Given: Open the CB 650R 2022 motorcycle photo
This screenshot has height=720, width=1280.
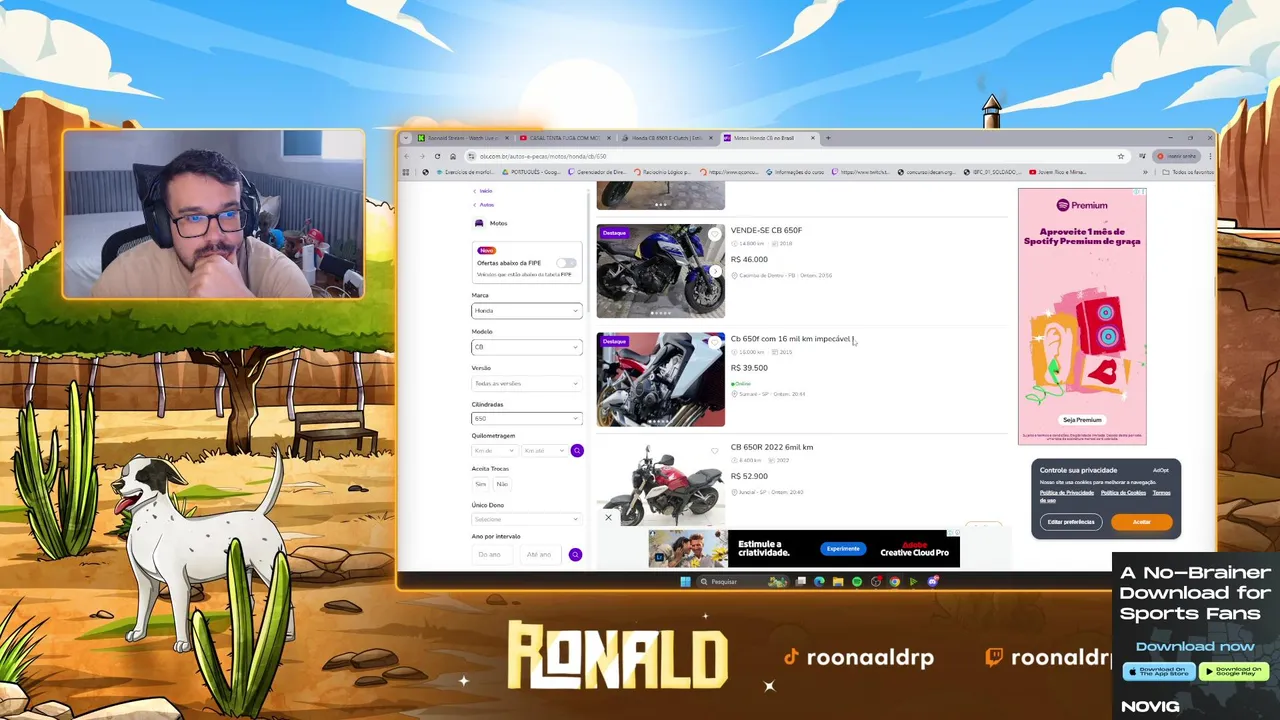Looking at the screenshot, I should pos(661,485).
